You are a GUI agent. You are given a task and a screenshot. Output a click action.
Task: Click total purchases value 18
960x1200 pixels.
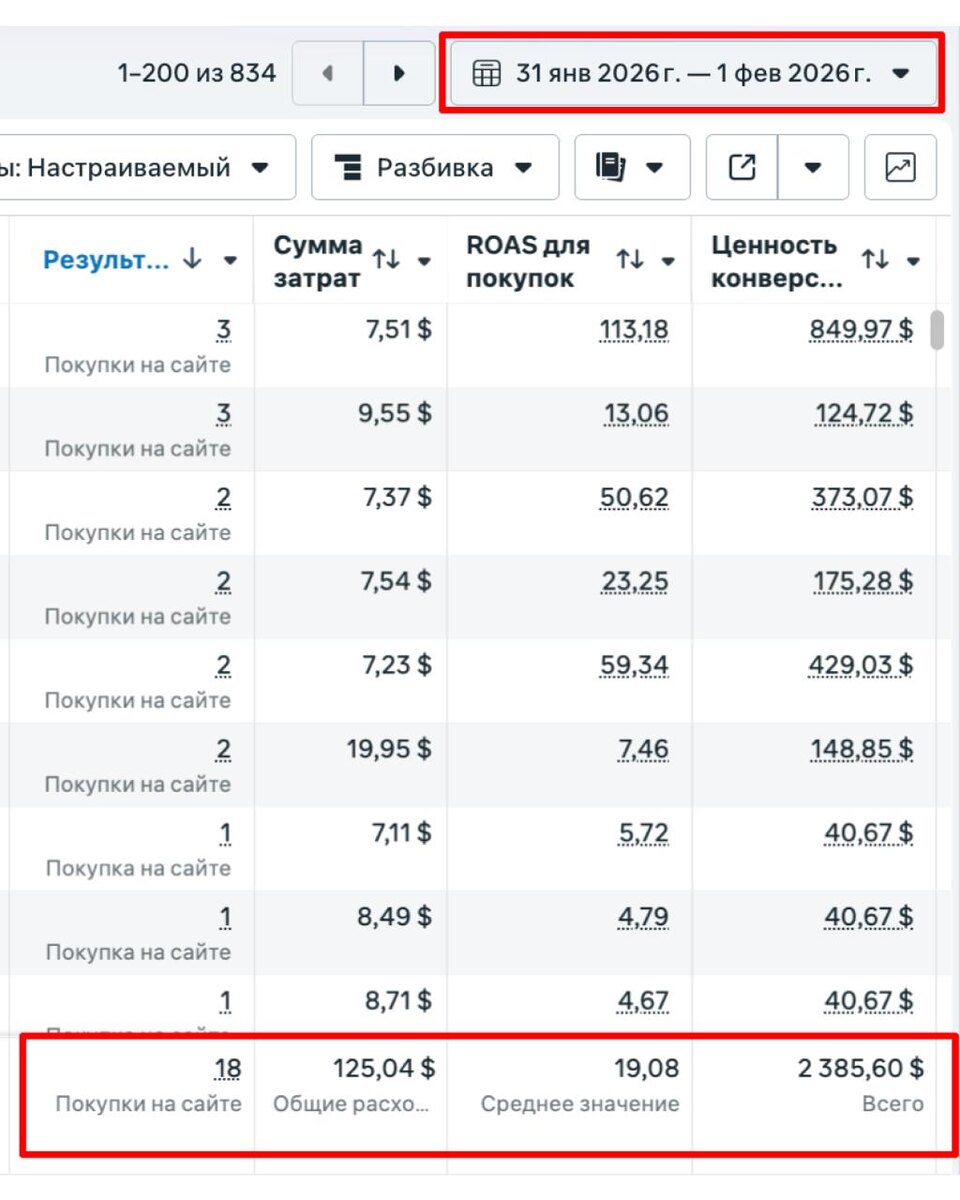(x=227, y=1070)
